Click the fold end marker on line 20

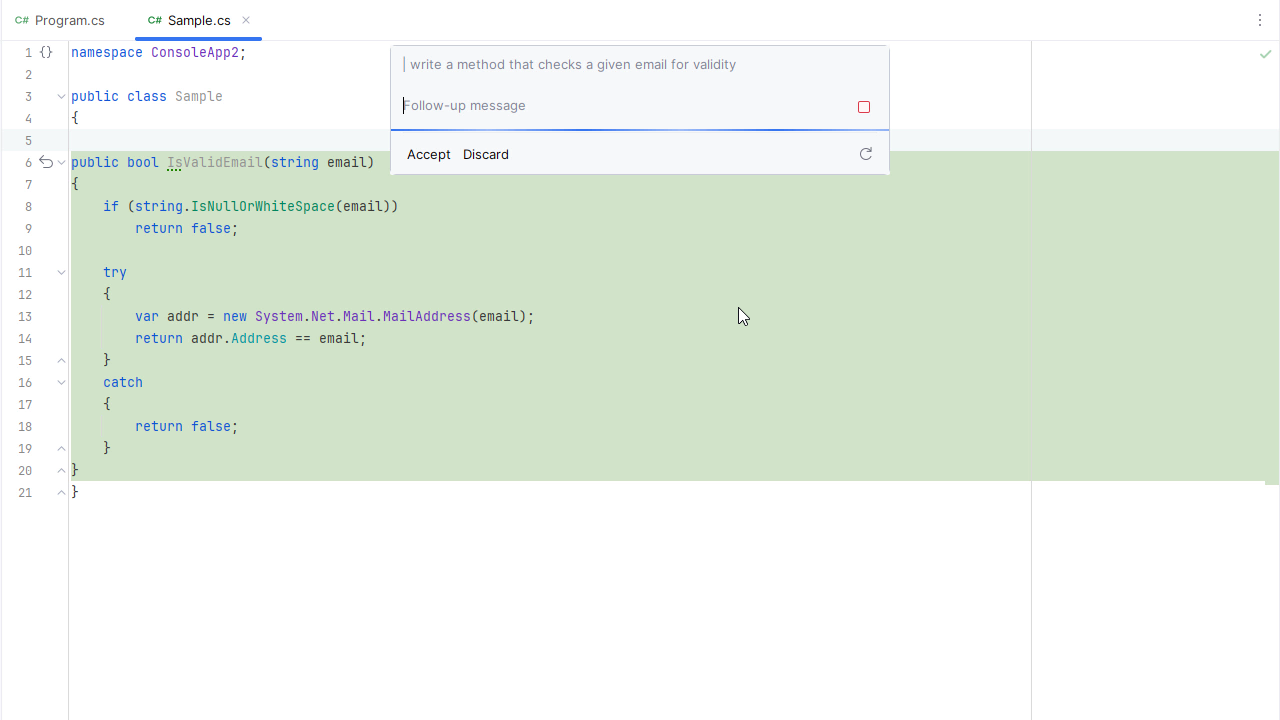pyautogui.click(x=61, y=470)
